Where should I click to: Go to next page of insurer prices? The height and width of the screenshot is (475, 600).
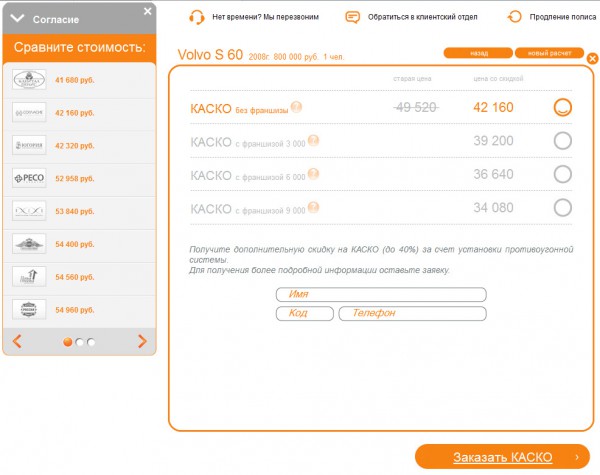pyautogui.click(x=142, y=342)
